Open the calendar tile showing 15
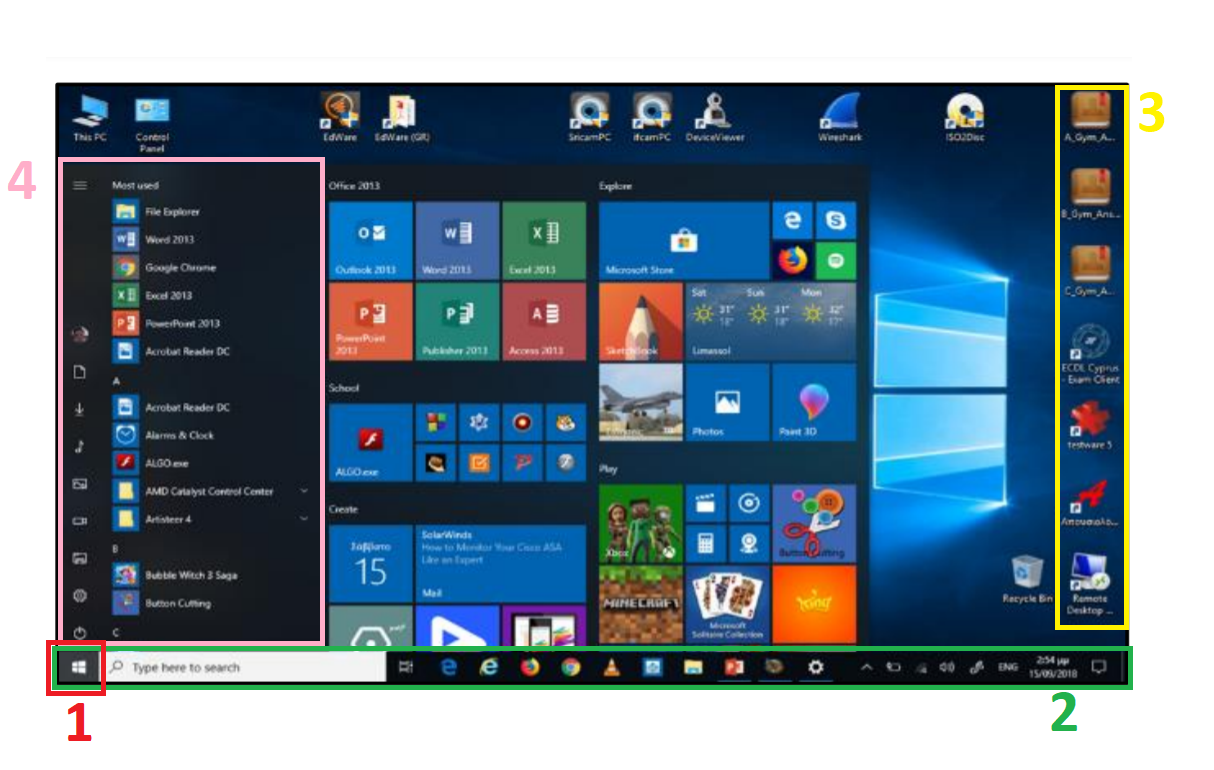The width and height of the screenshot is (1214, 770). 370,564
